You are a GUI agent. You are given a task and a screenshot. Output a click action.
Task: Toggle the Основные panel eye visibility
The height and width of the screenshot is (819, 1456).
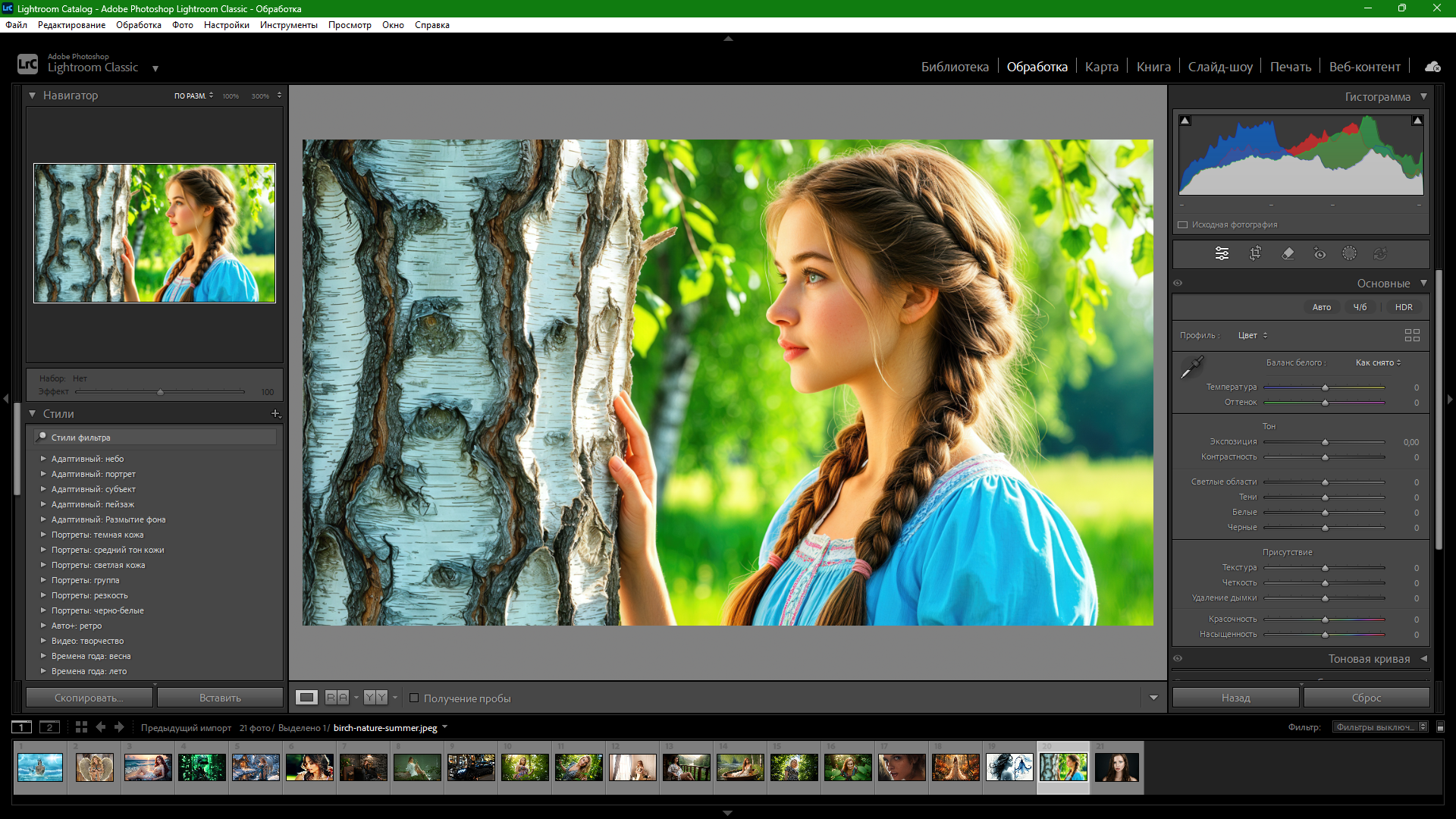(1178, 283)
